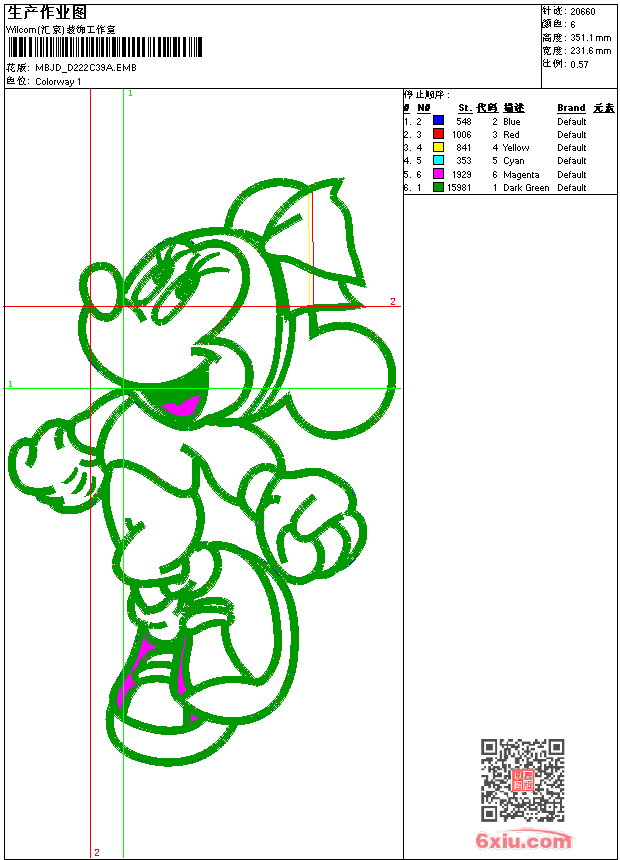Select the dark green color swatch
This screenshot has width=620, height=860.
438,187
